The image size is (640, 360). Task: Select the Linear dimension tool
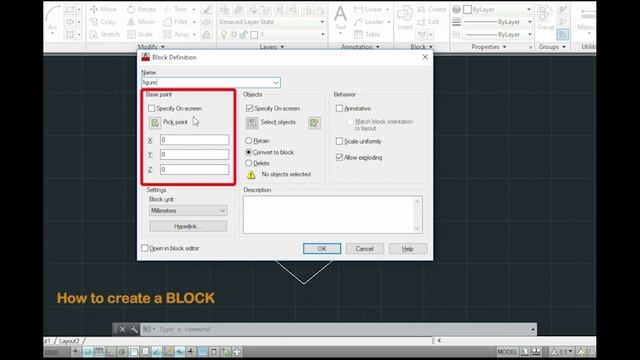coord(368,9)
